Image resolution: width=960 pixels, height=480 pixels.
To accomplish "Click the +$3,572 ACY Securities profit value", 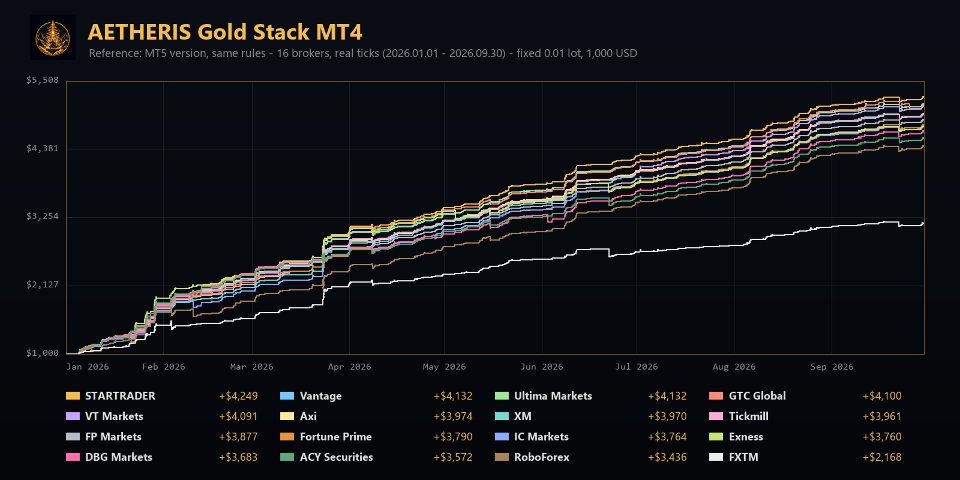I will pos(452,457).
